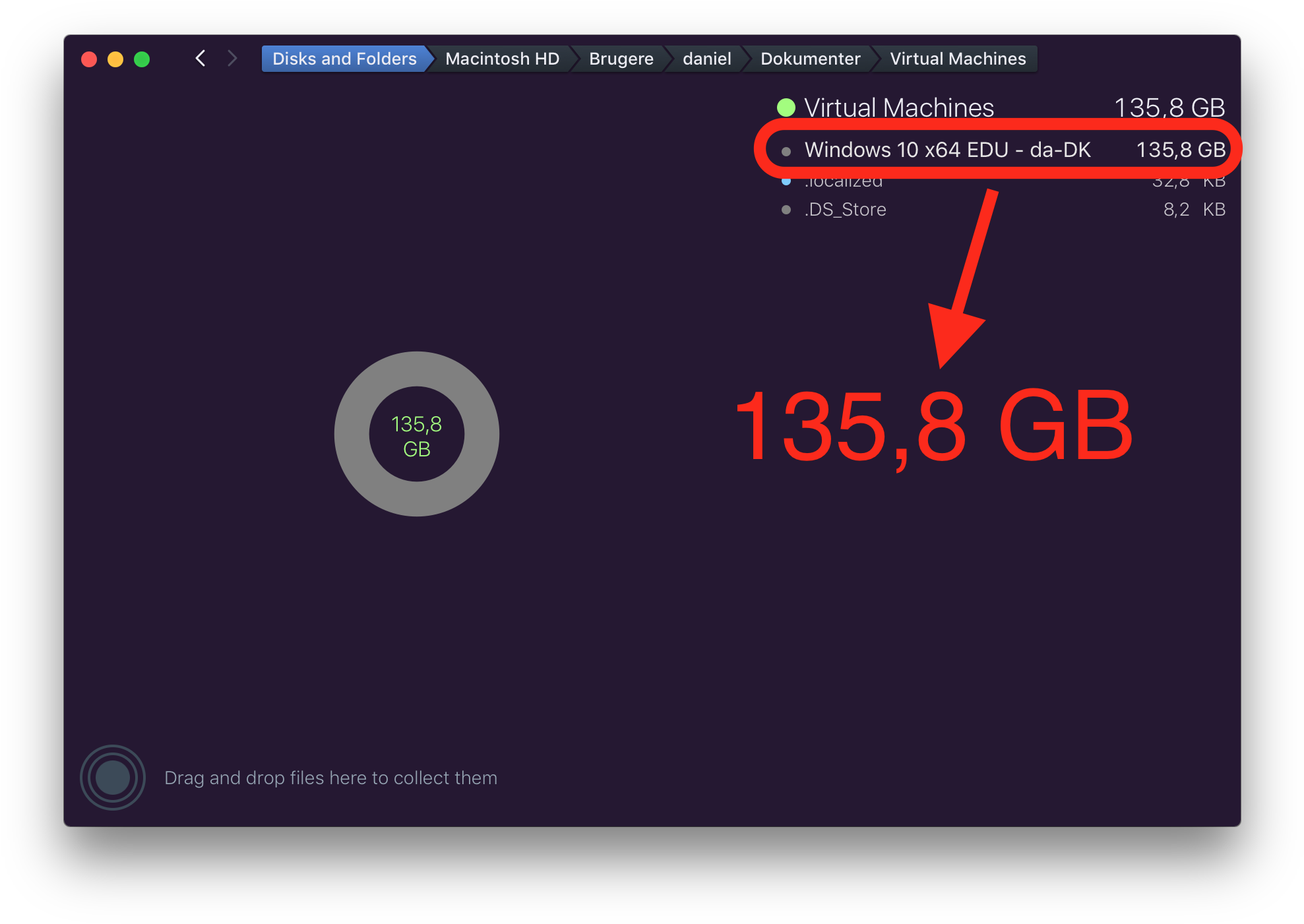Click the green dot next to Virtual Machines
The height and width of the screenshot is (924, 1304).
[786, 106]
